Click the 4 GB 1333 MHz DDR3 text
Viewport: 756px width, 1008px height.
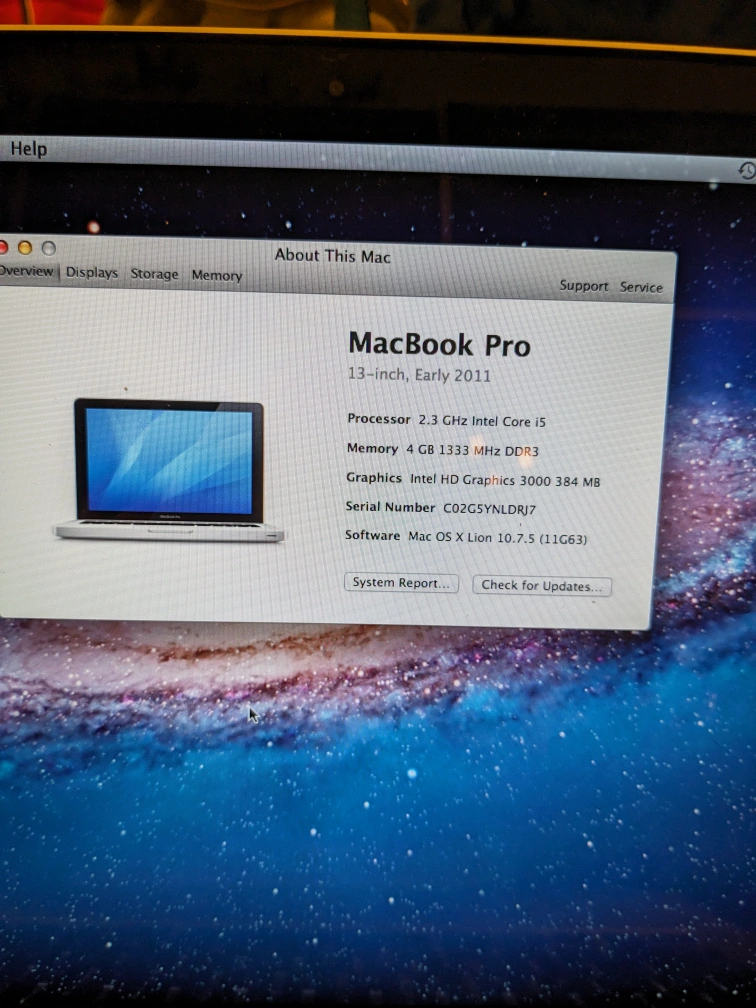(x=472, y=450)
